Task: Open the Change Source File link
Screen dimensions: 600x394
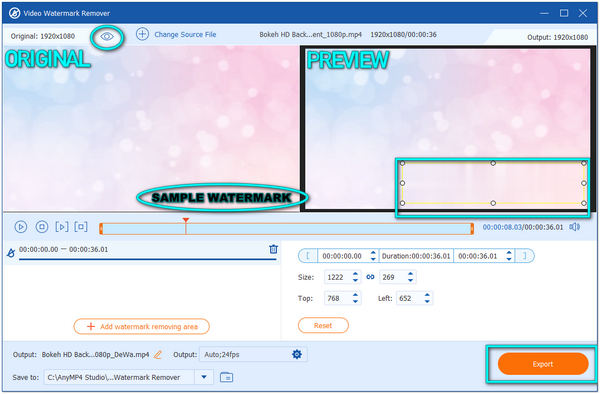Action: 185,34
